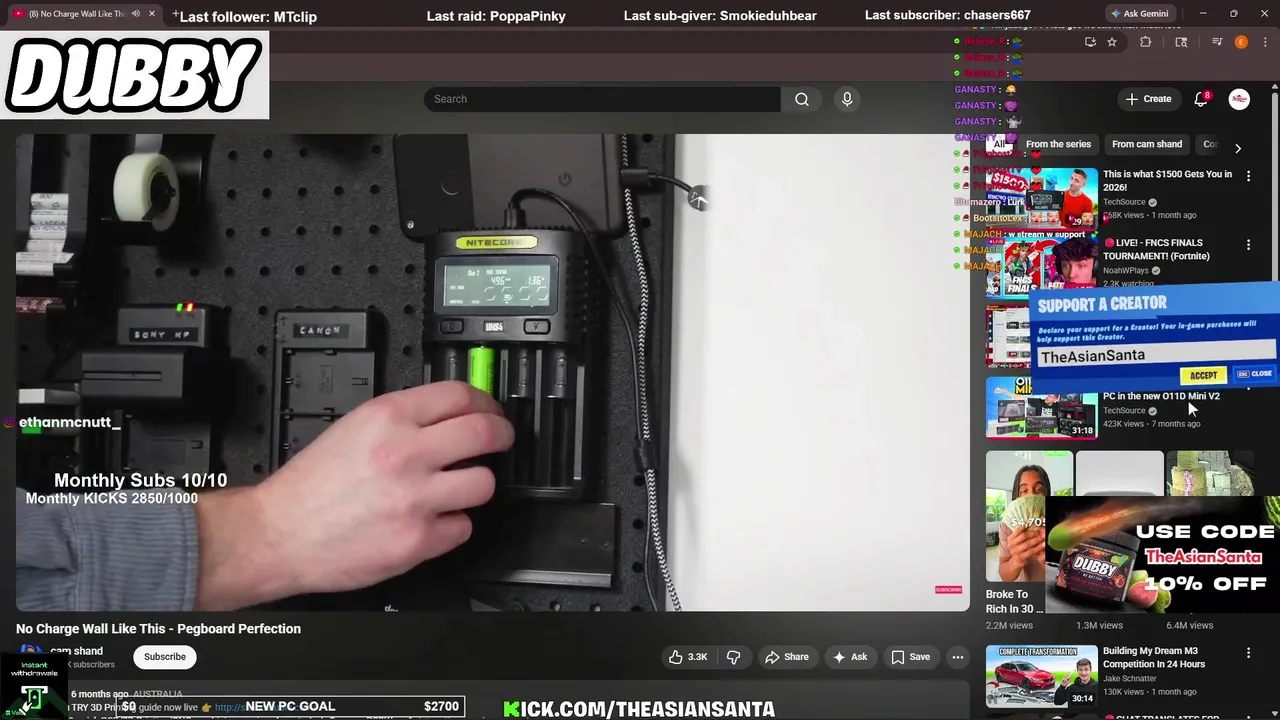Open options for 'This is what $1500 Gets You' video

click(1248, 176)
